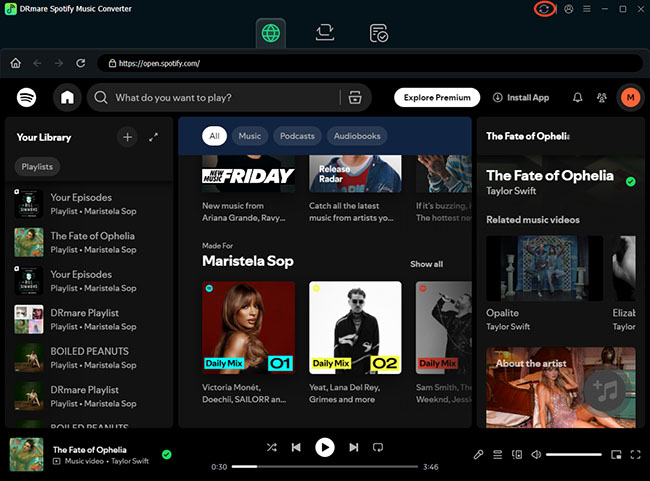The height and width of the screenshot is (481, 650).
Task: Reload the Spotify web page
Action: (x=80, y=63)
